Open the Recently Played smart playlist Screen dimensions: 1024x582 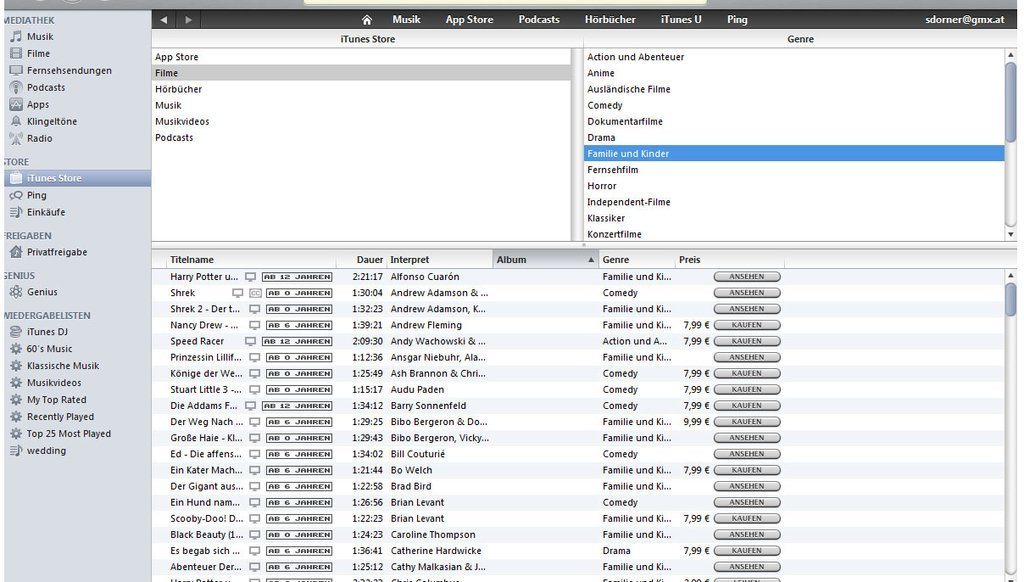60,417
